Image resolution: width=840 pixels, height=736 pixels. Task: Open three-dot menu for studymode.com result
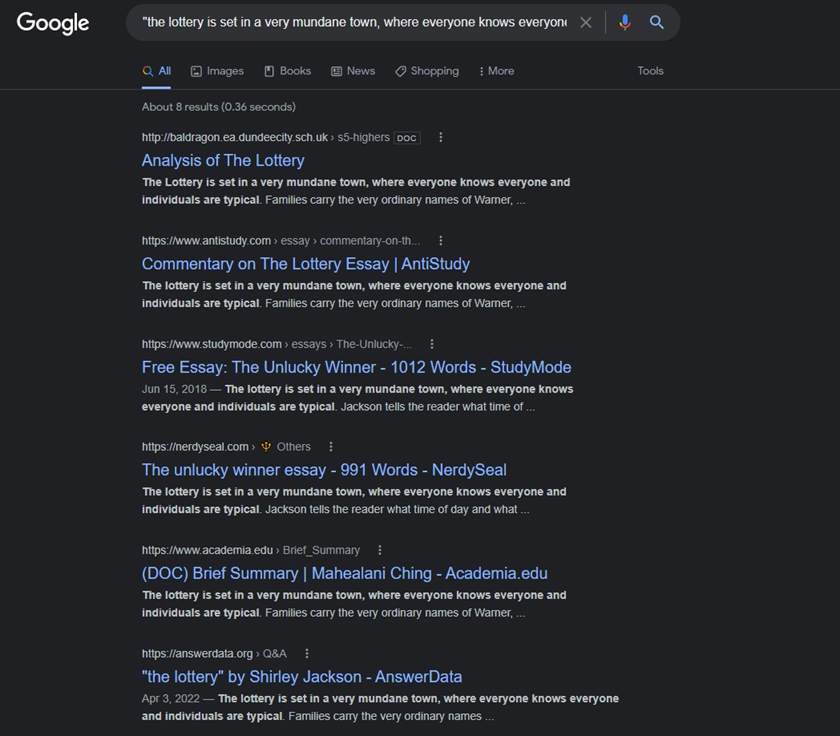[432, 344]
